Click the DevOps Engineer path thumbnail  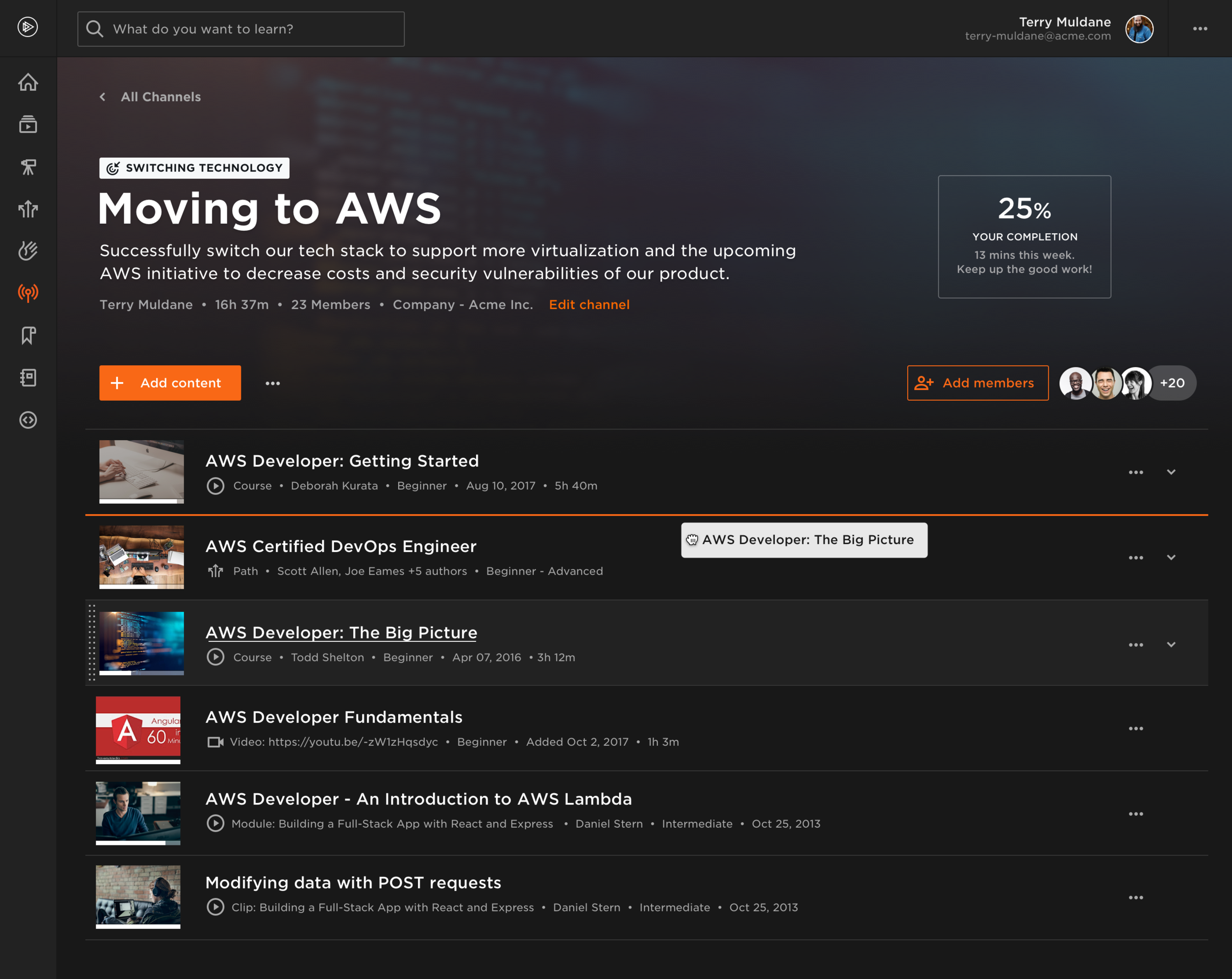[x=142, y=557]
